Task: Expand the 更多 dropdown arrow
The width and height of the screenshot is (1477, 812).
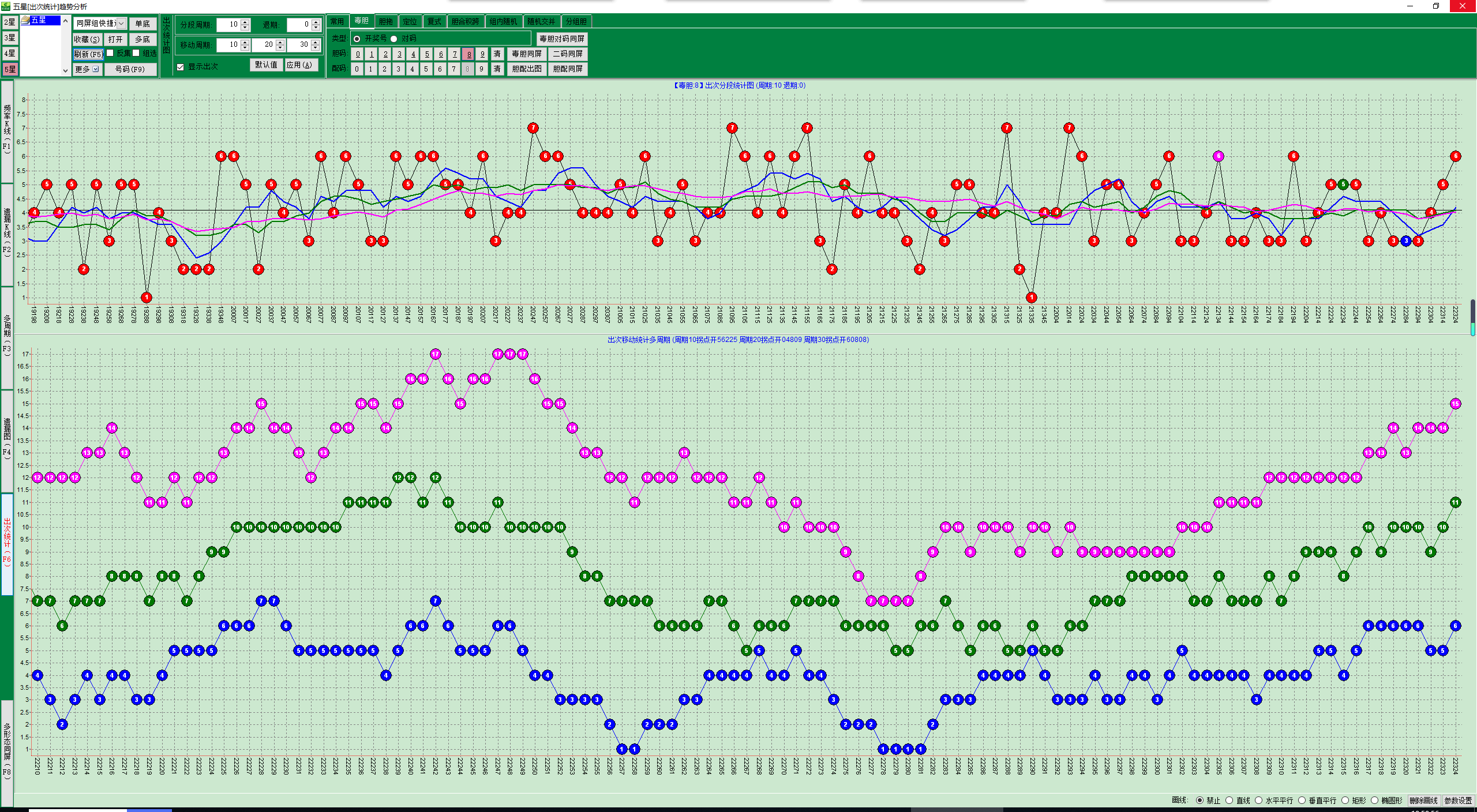Action: pos(96,69)
